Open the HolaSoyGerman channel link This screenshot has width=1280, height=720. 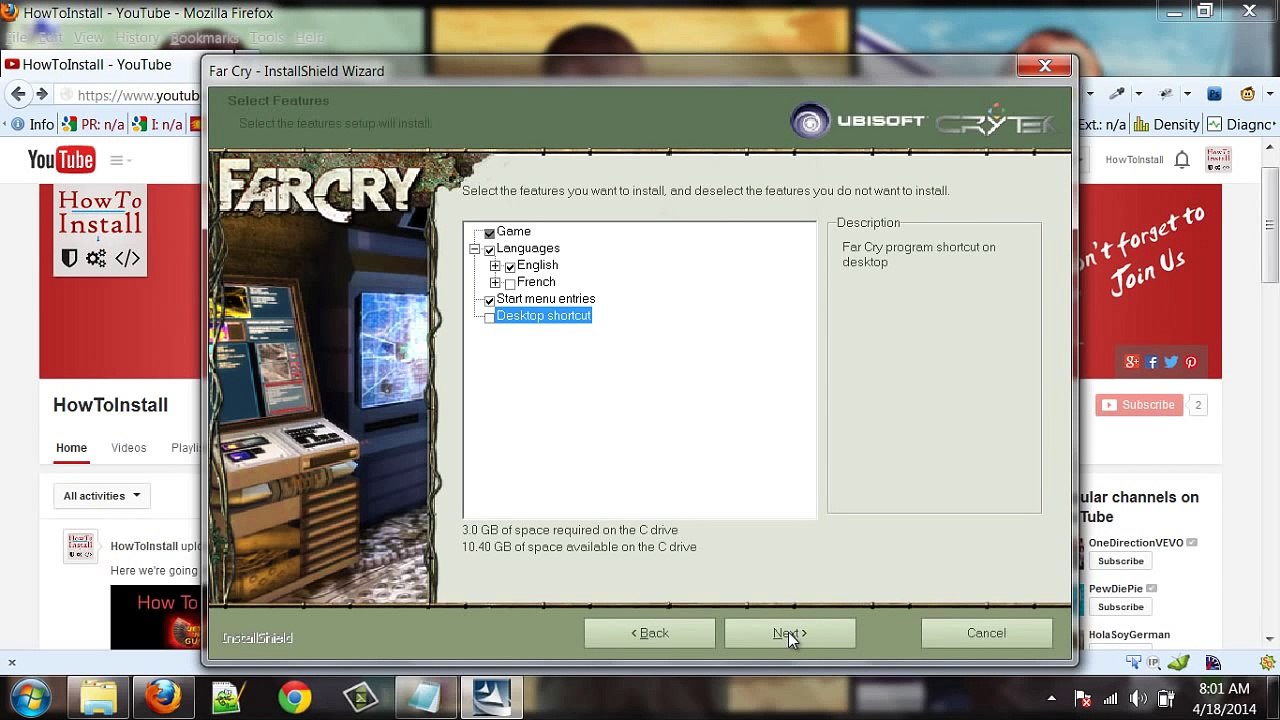(1129, 635)
